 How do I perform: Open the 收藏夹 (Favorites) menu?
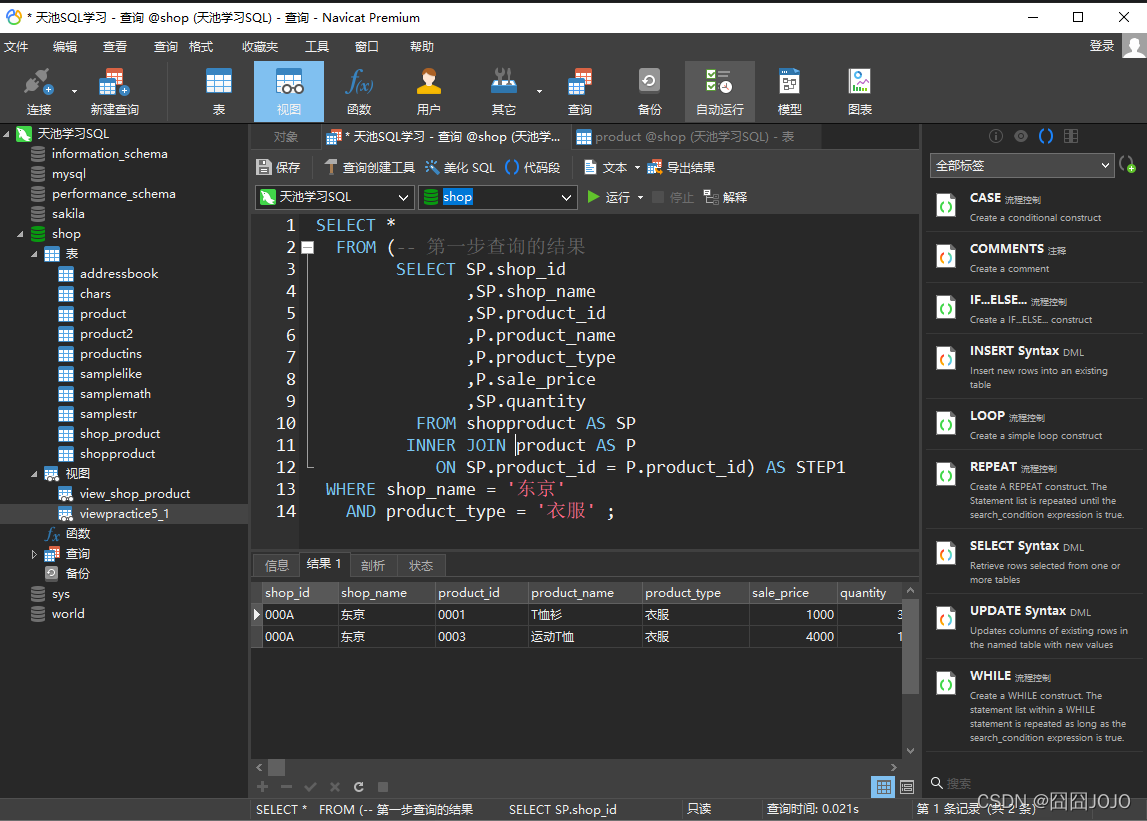point(260,47)
